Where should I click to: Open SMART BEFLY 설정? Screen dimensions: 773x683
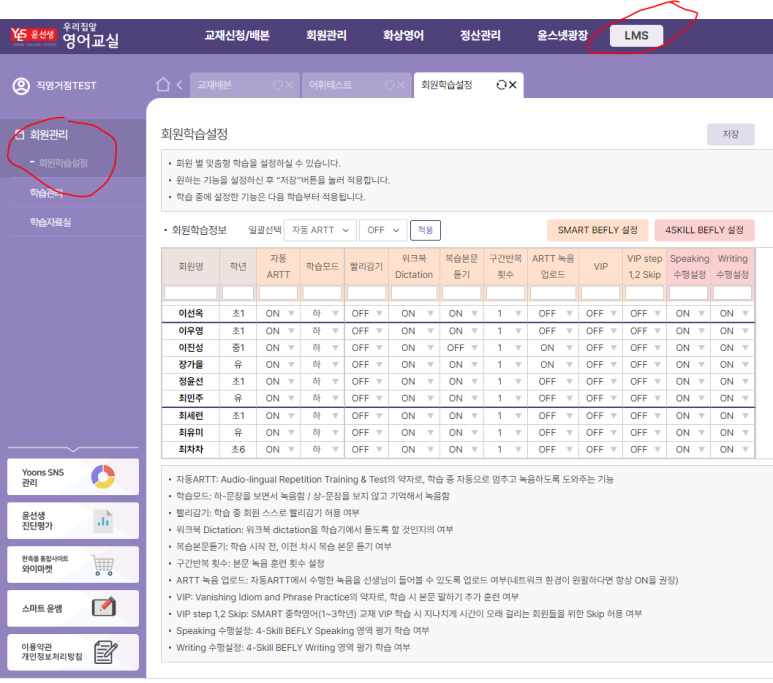tap(597, 230)
